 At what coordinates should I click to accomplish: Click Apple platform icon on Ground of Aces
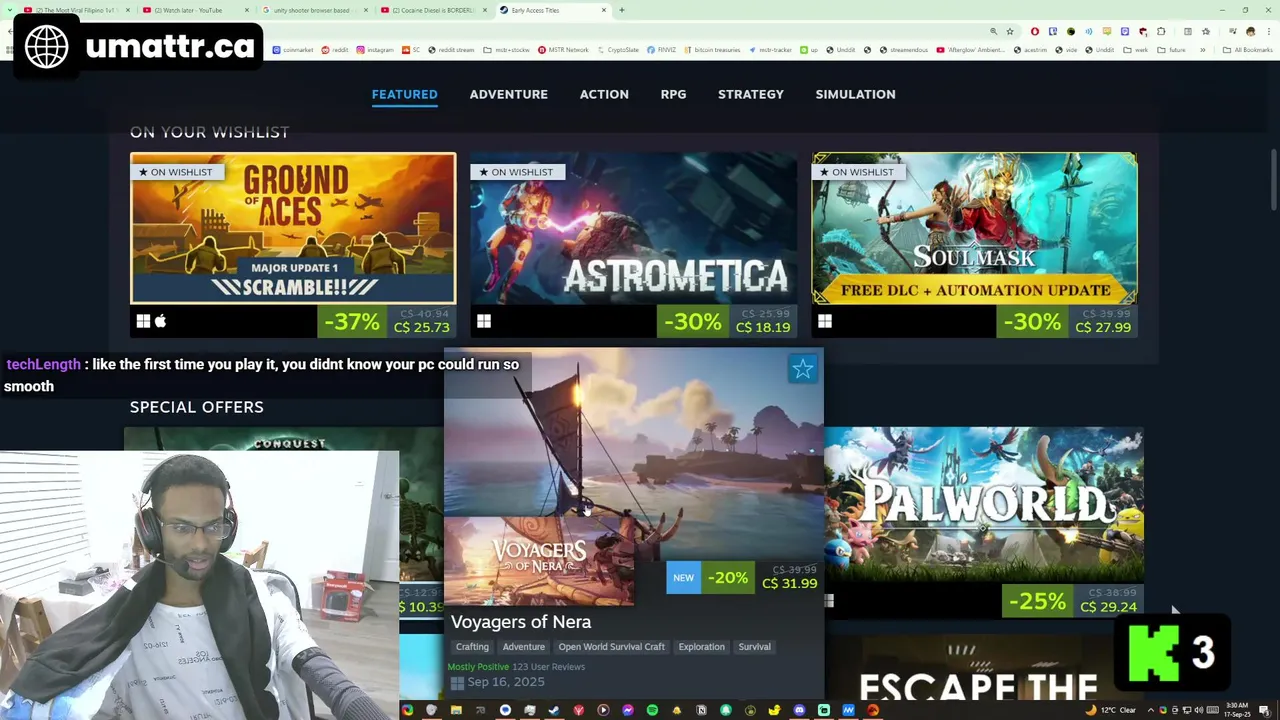tap(160, 321)
